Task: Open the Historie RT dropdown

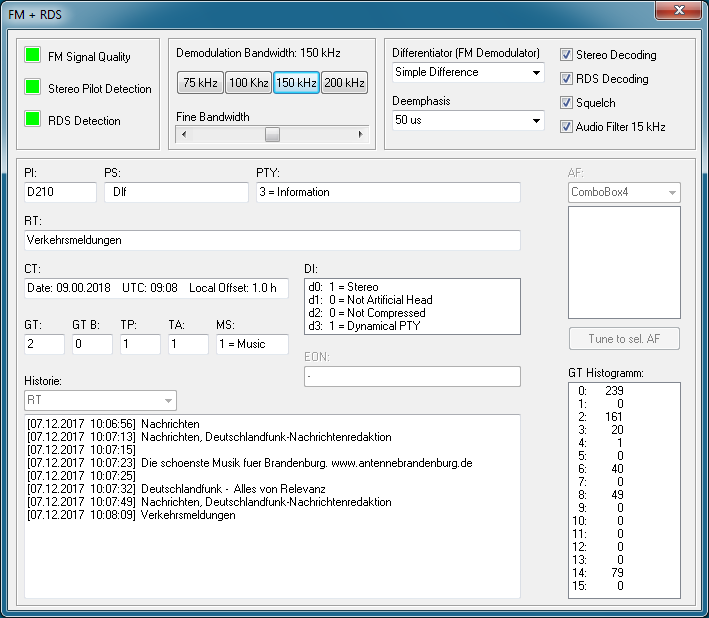Action: coord(100,400)
